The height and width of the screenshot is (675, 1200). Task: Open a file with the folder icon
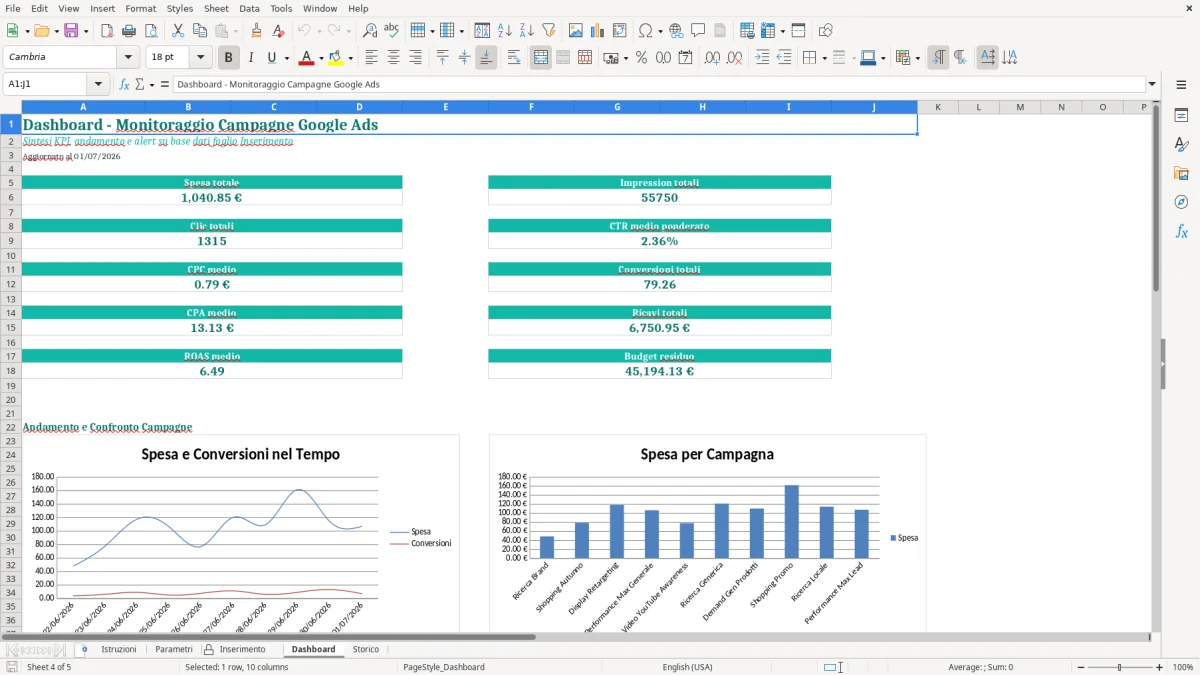pyautogui.click(x=41, y=31)
